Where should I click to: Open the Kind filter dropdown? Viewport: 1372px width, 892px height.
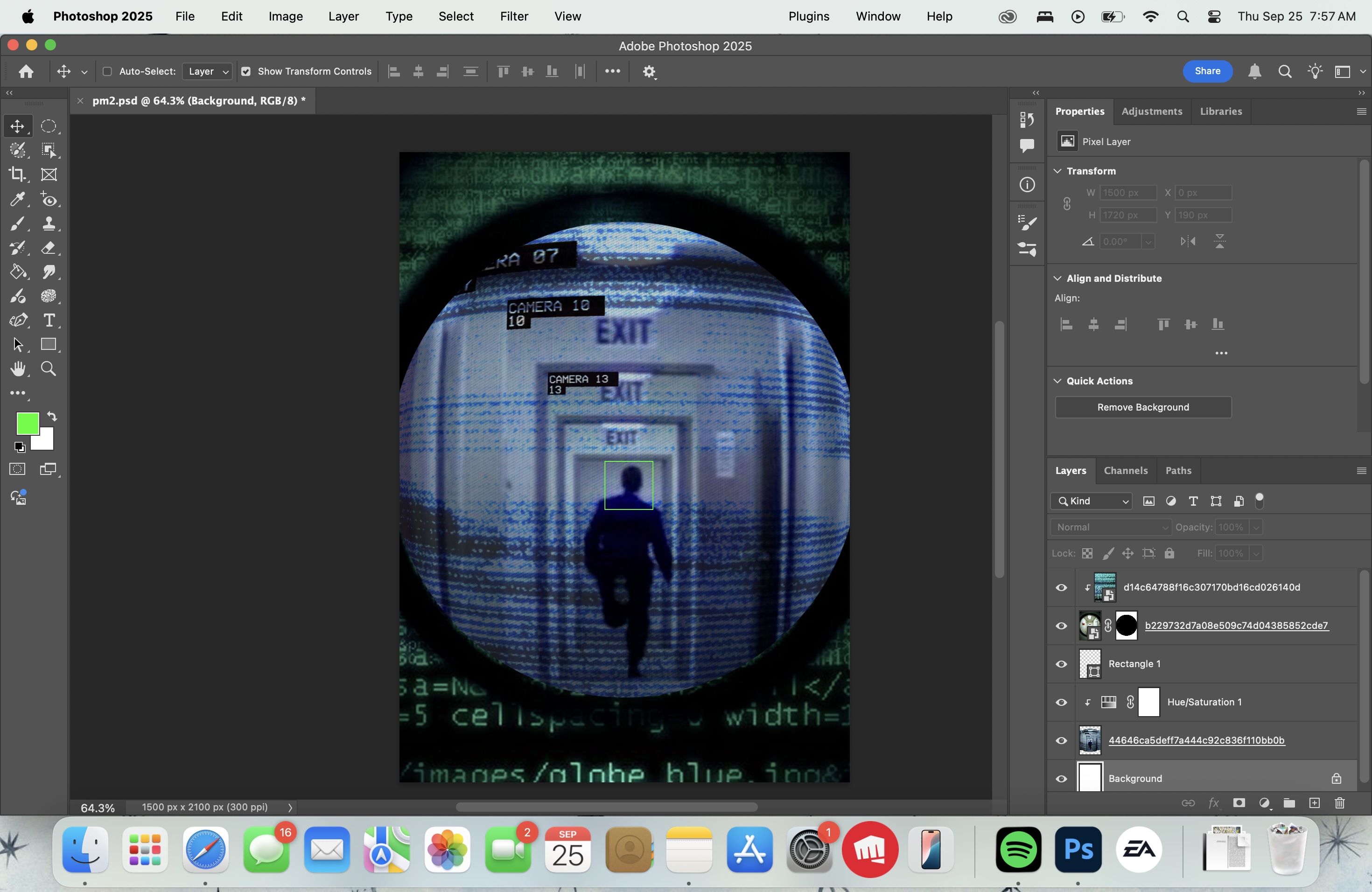1091,502
